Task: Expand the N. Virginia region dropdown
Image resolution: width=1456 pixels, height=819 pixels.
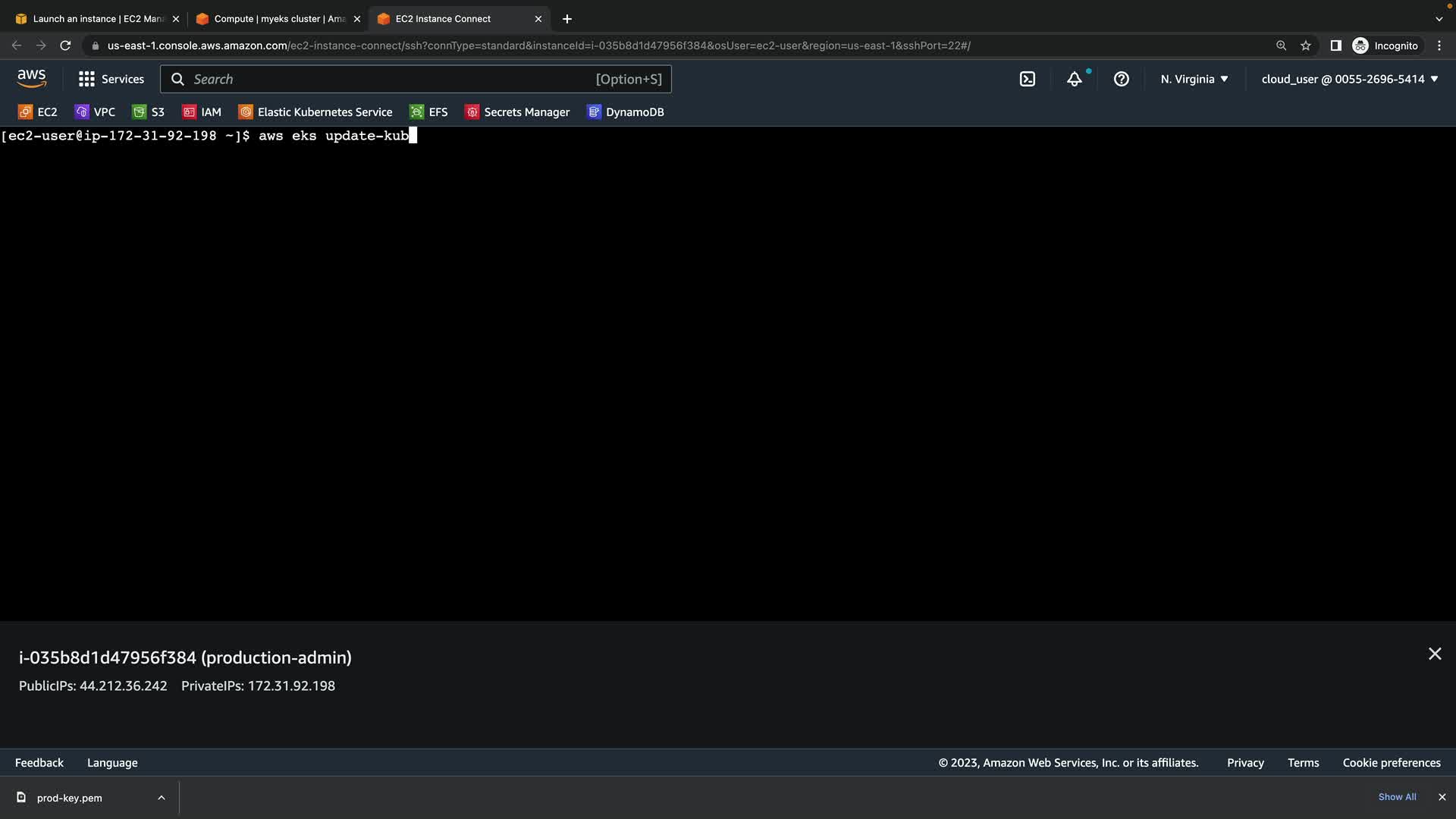Action: tap(1194, 79)
